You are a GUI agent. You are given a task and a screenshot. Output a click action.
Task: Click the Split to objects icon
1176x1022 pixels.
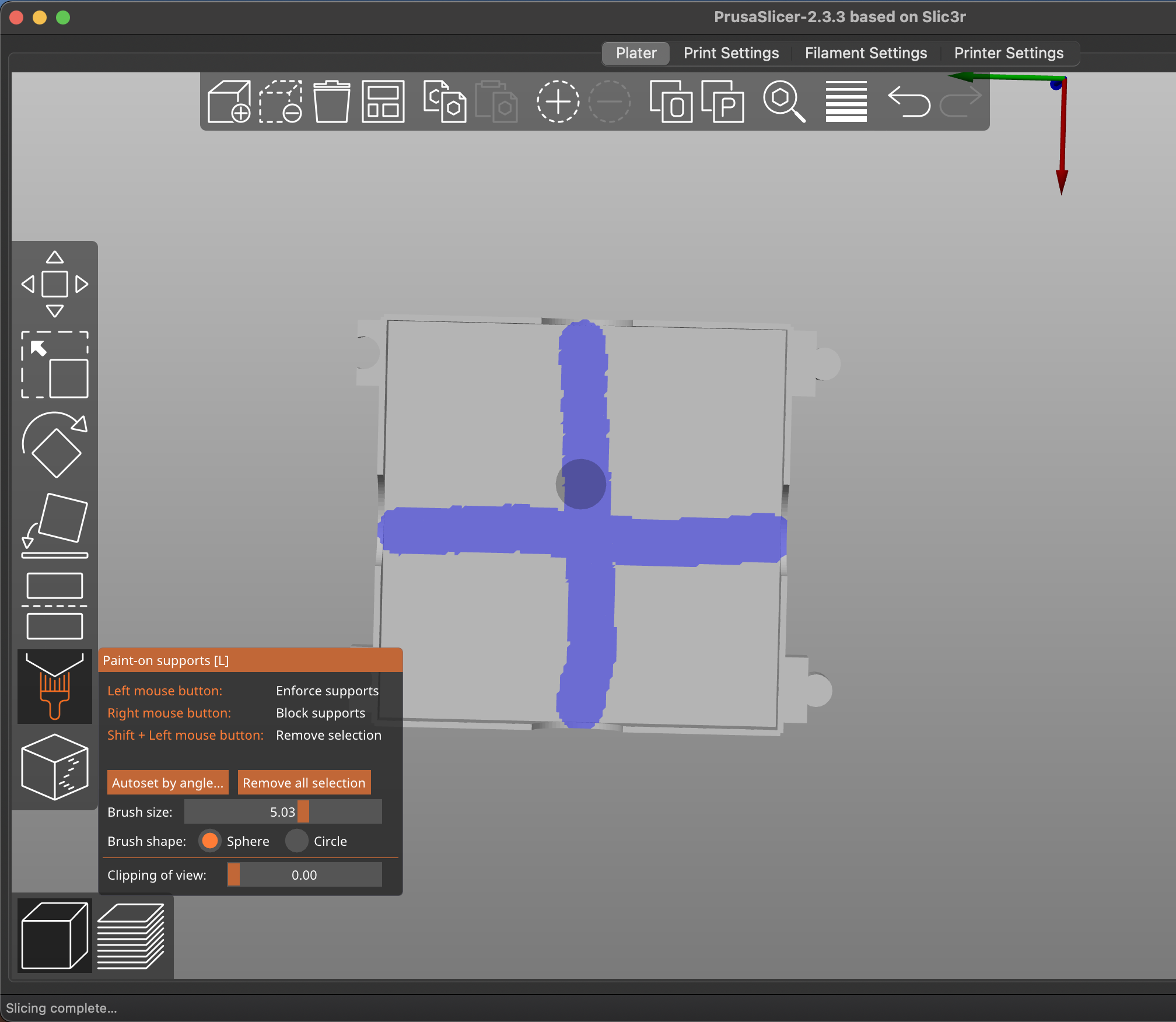point(671,101)
